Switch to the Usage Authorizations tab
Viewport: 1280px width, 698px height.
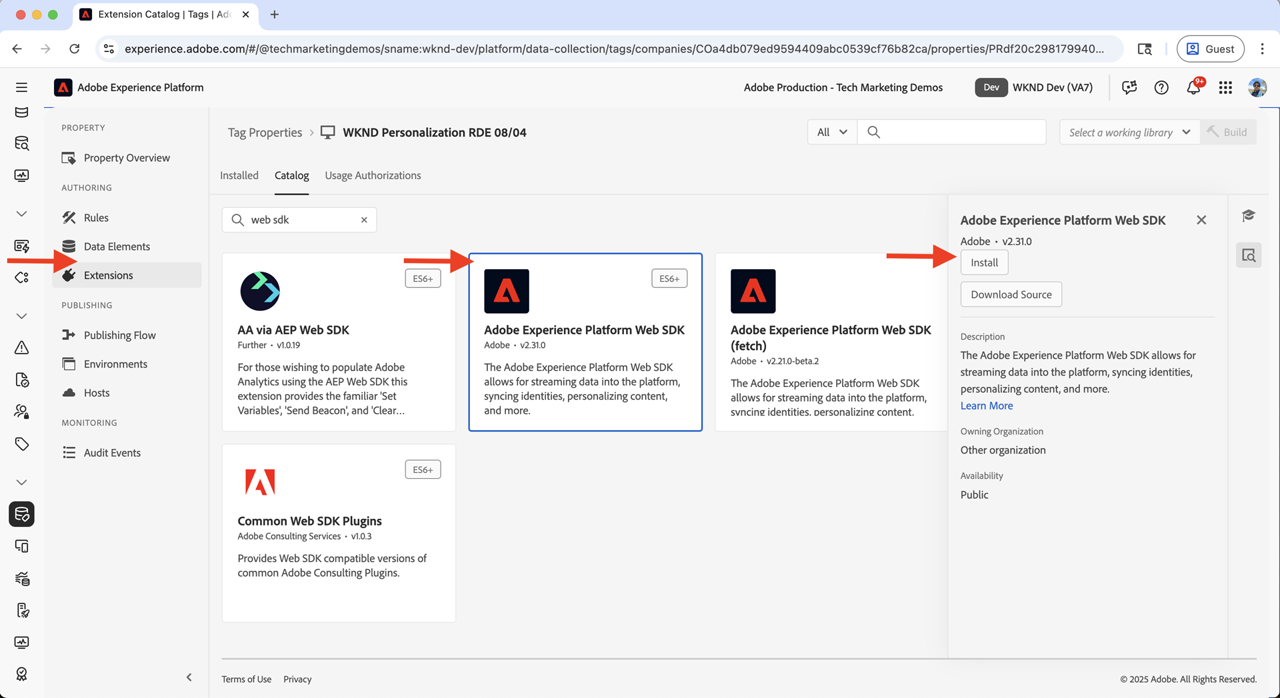[373, 175]
